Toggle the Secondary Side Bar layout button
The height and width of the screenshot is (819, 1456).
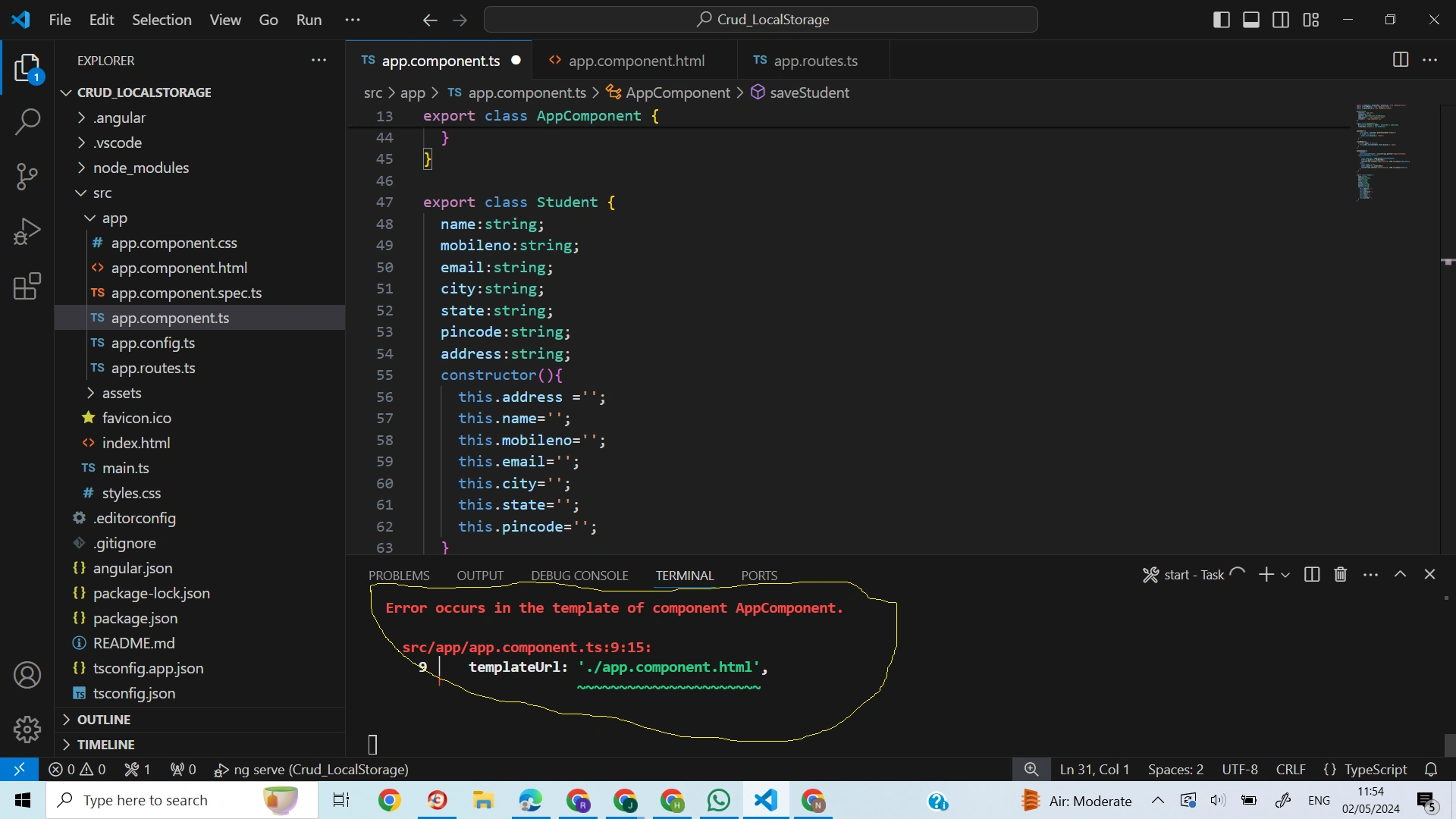(x=1281, y=20)
